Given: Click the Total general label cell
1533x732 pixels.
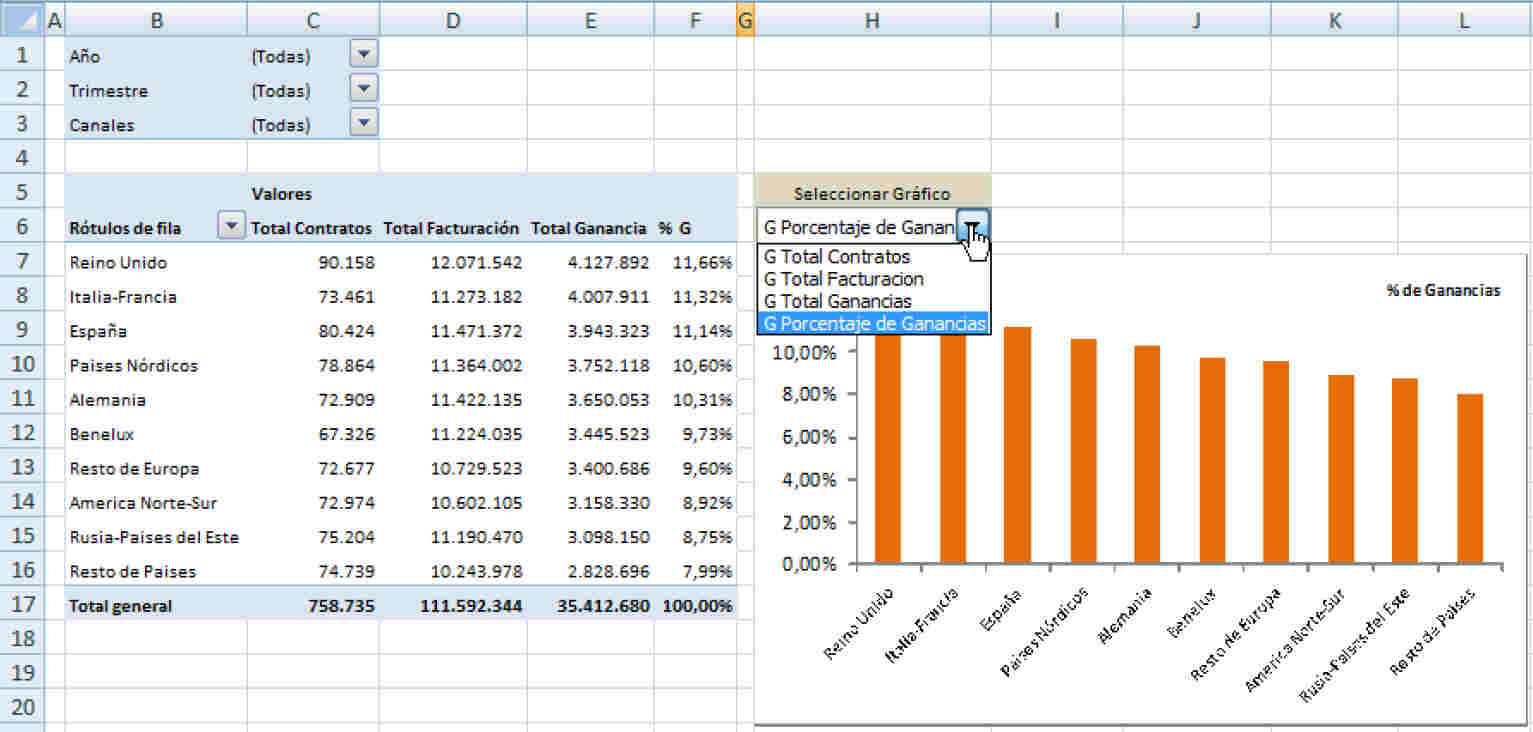Looking at the screenshot, I should pos(120,606).
